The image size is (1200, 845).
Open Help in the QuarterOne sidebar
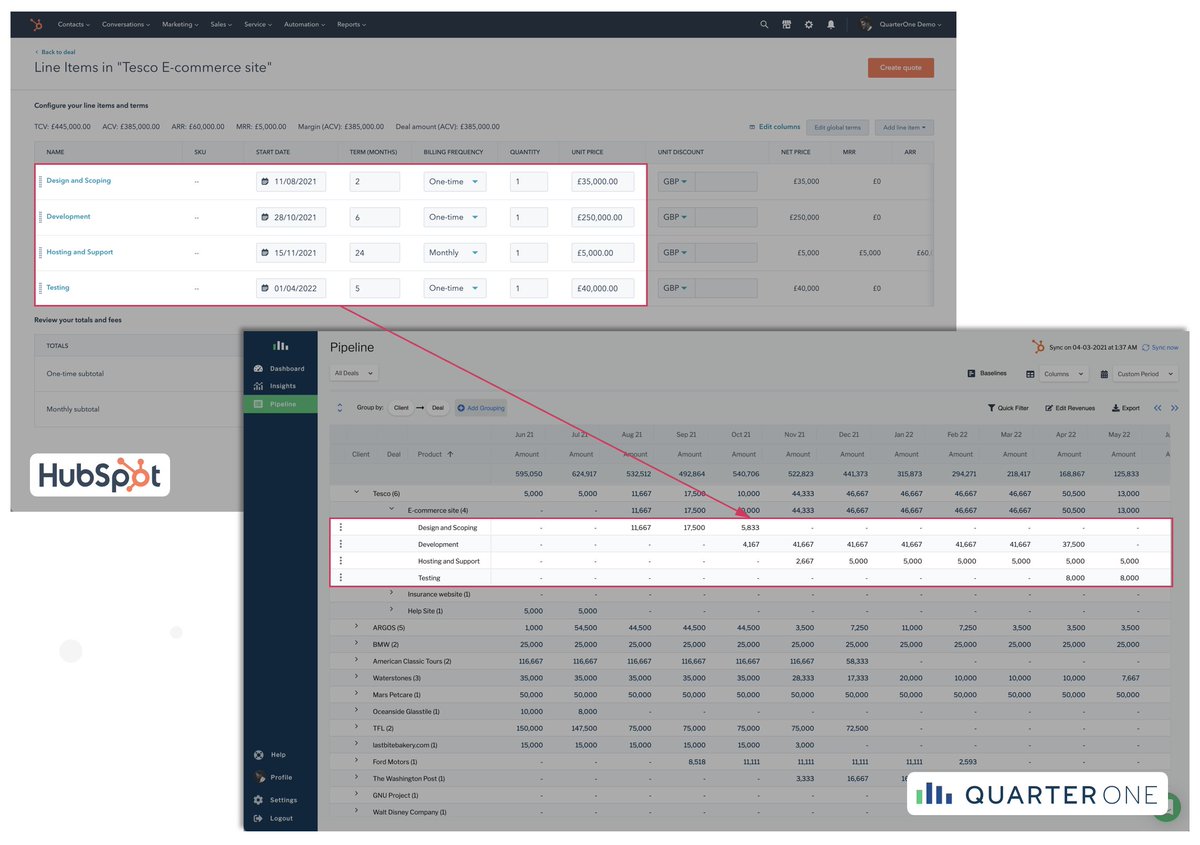[270, 755]
